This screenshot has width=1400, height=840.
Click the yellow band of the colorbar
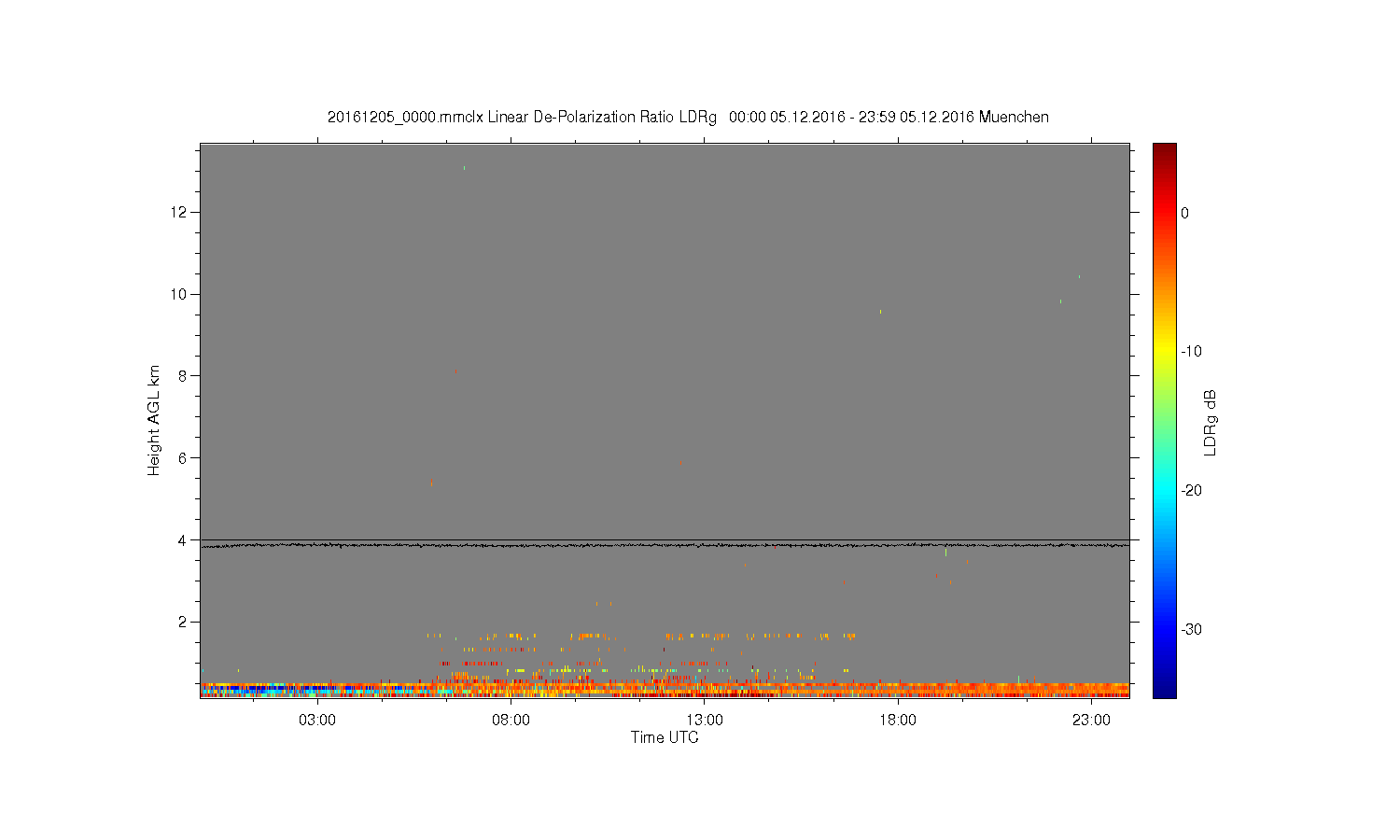click(x=1165, y=352)
